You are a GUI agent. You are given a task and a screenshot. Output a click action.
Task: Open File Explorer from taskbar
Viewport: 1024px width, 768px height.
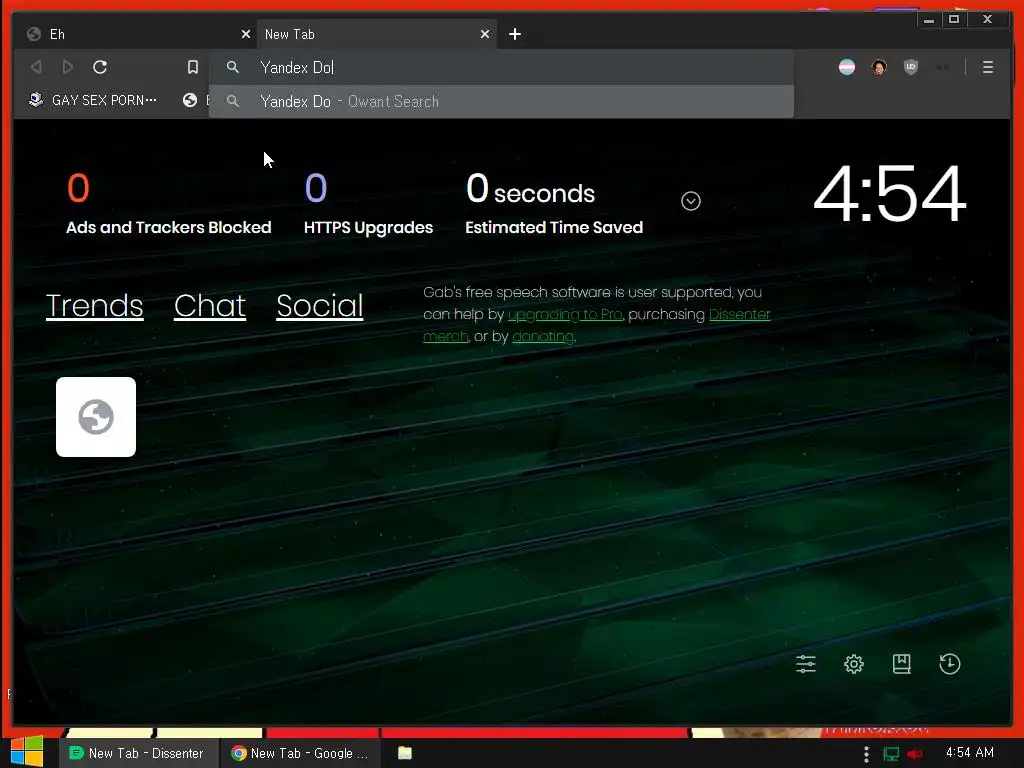click(x=405, y=753)
